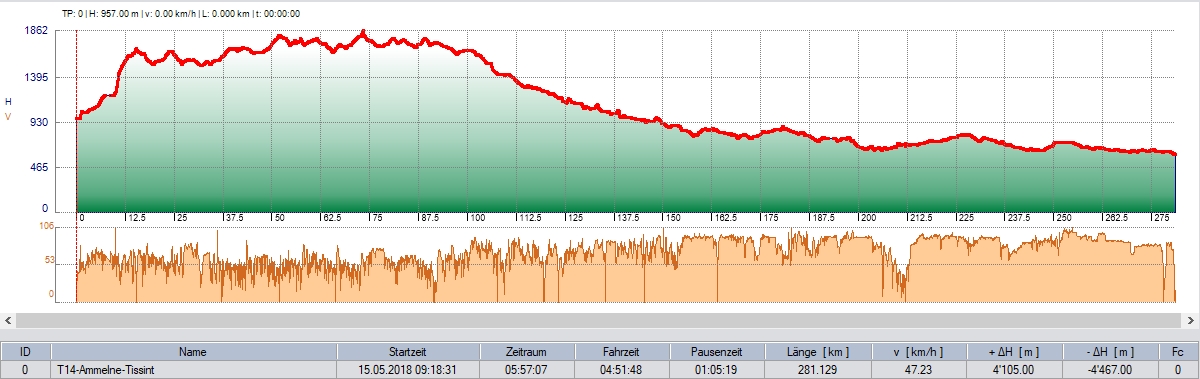Select length value 281.129

[819, 370]
